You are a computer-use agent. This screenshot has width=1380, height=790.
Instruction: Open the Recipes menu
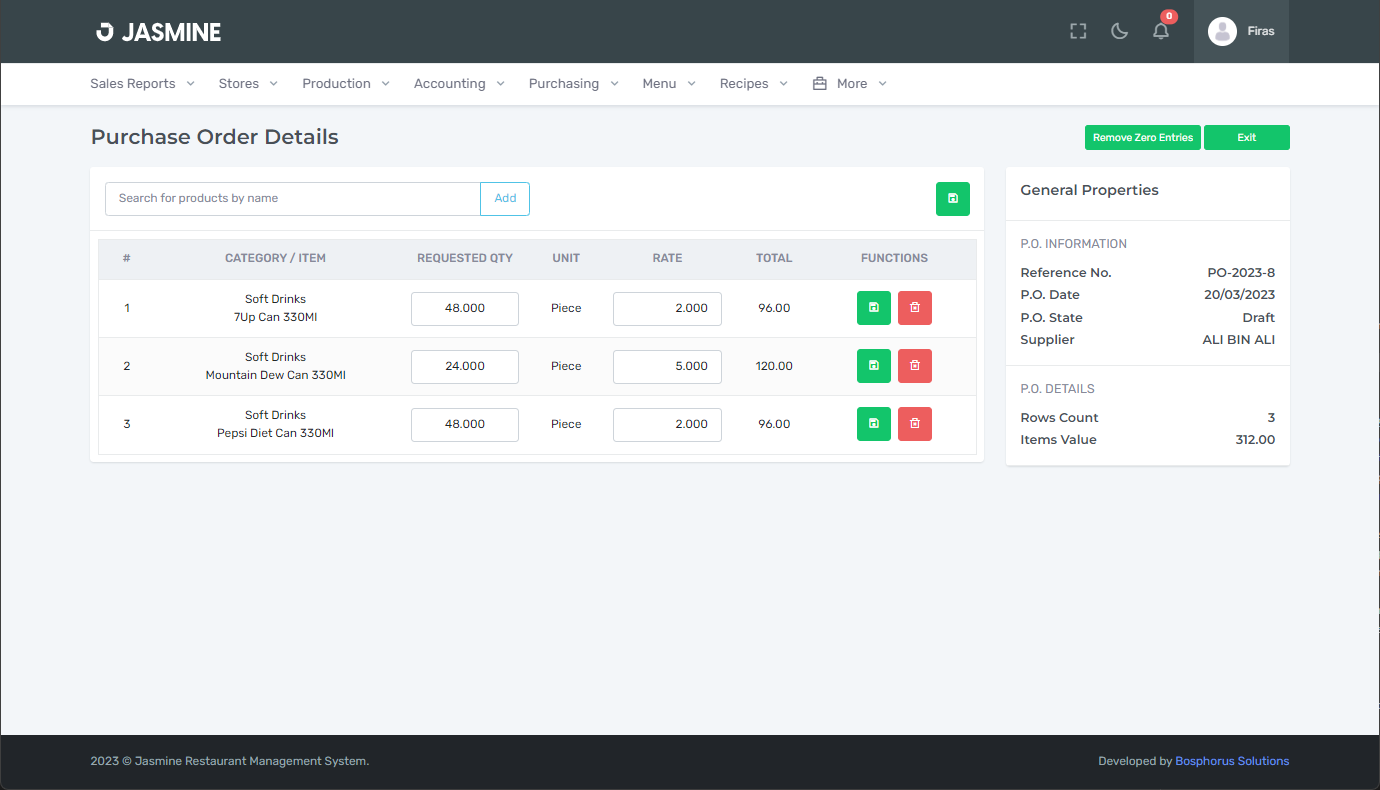click(x=753, y=84)
